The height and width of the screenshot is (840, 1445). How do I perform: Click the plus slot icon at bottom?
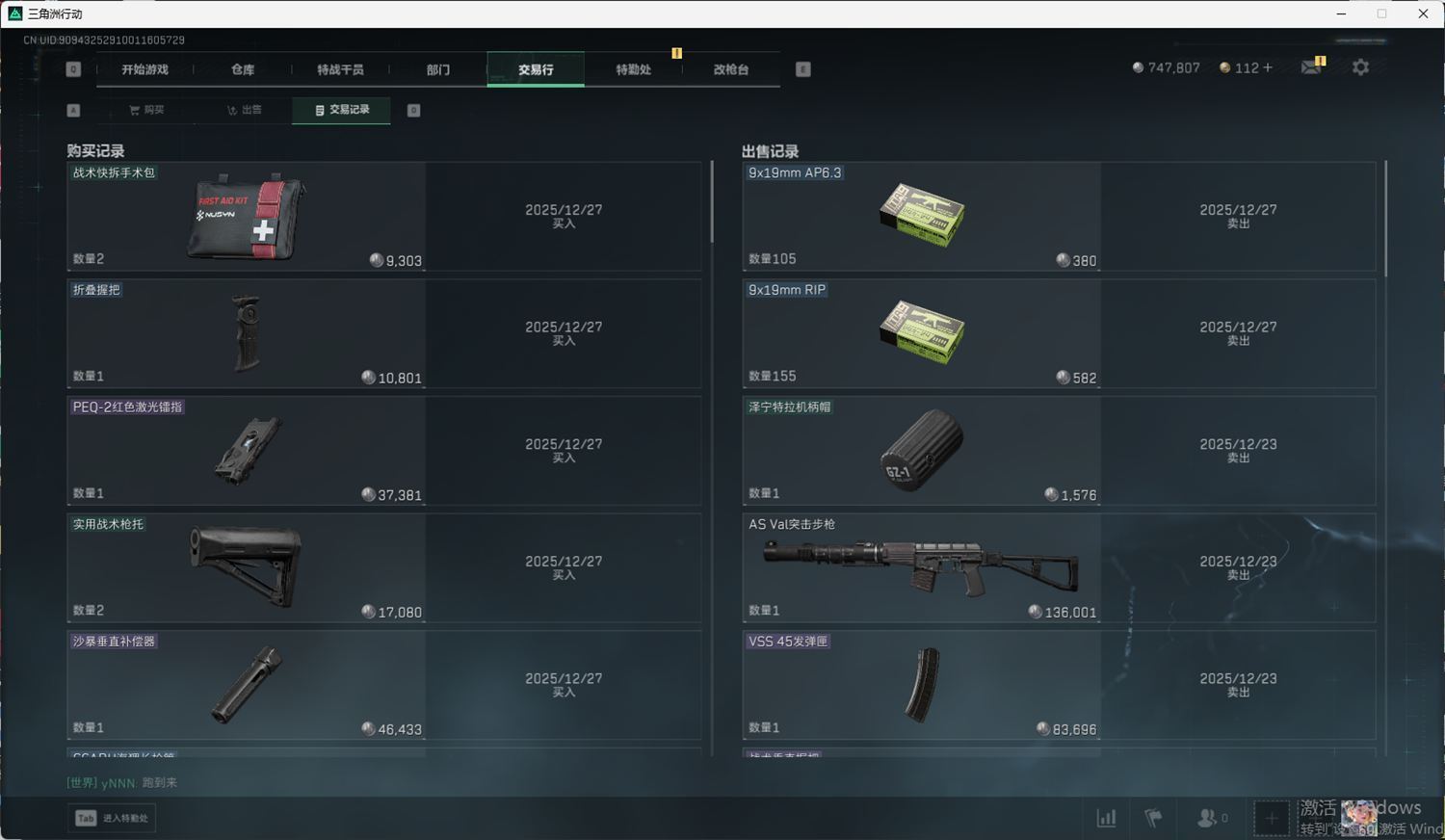coord(1271,819)
